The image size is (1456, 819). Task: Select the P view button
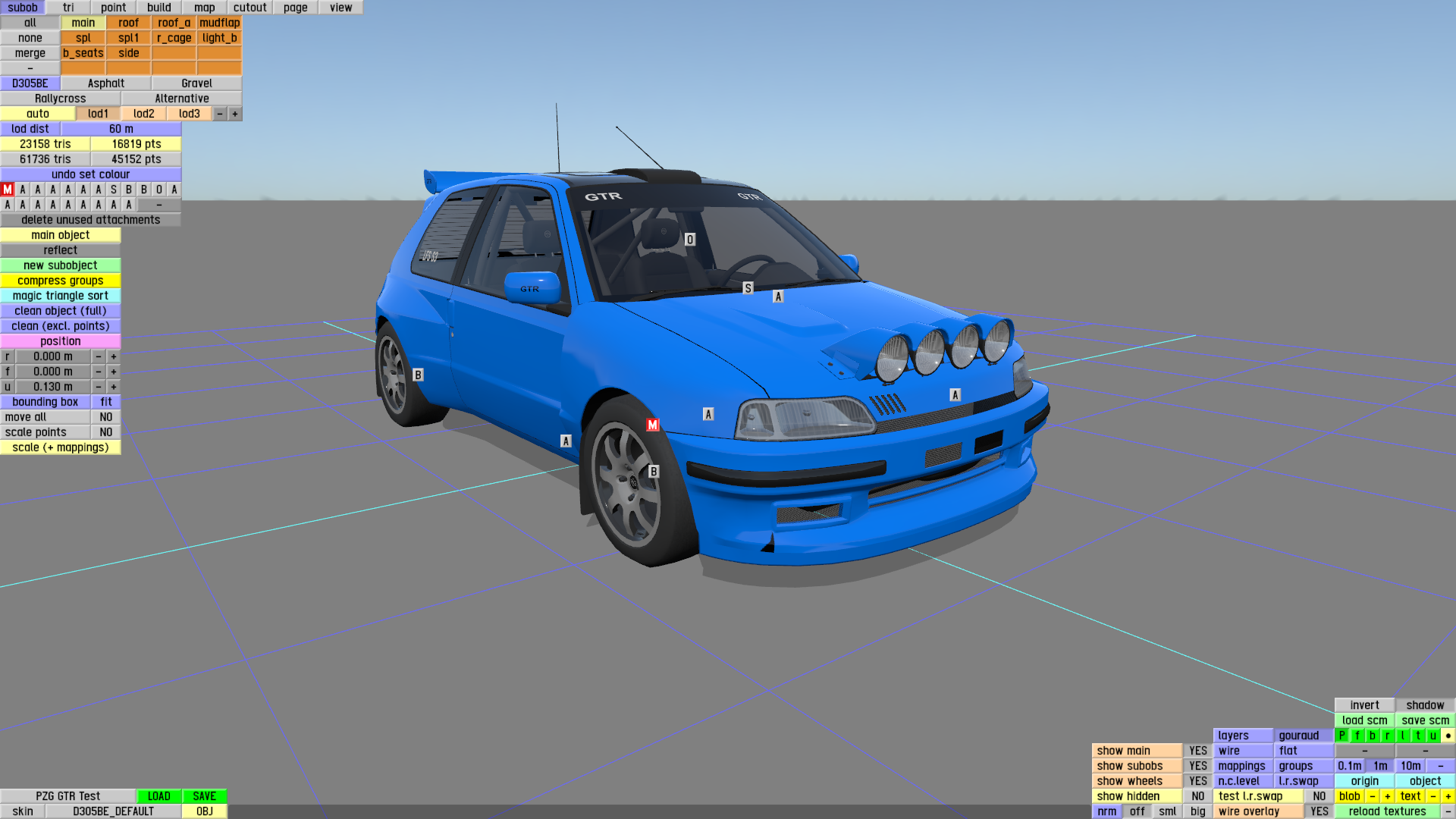pos(1341,736)
